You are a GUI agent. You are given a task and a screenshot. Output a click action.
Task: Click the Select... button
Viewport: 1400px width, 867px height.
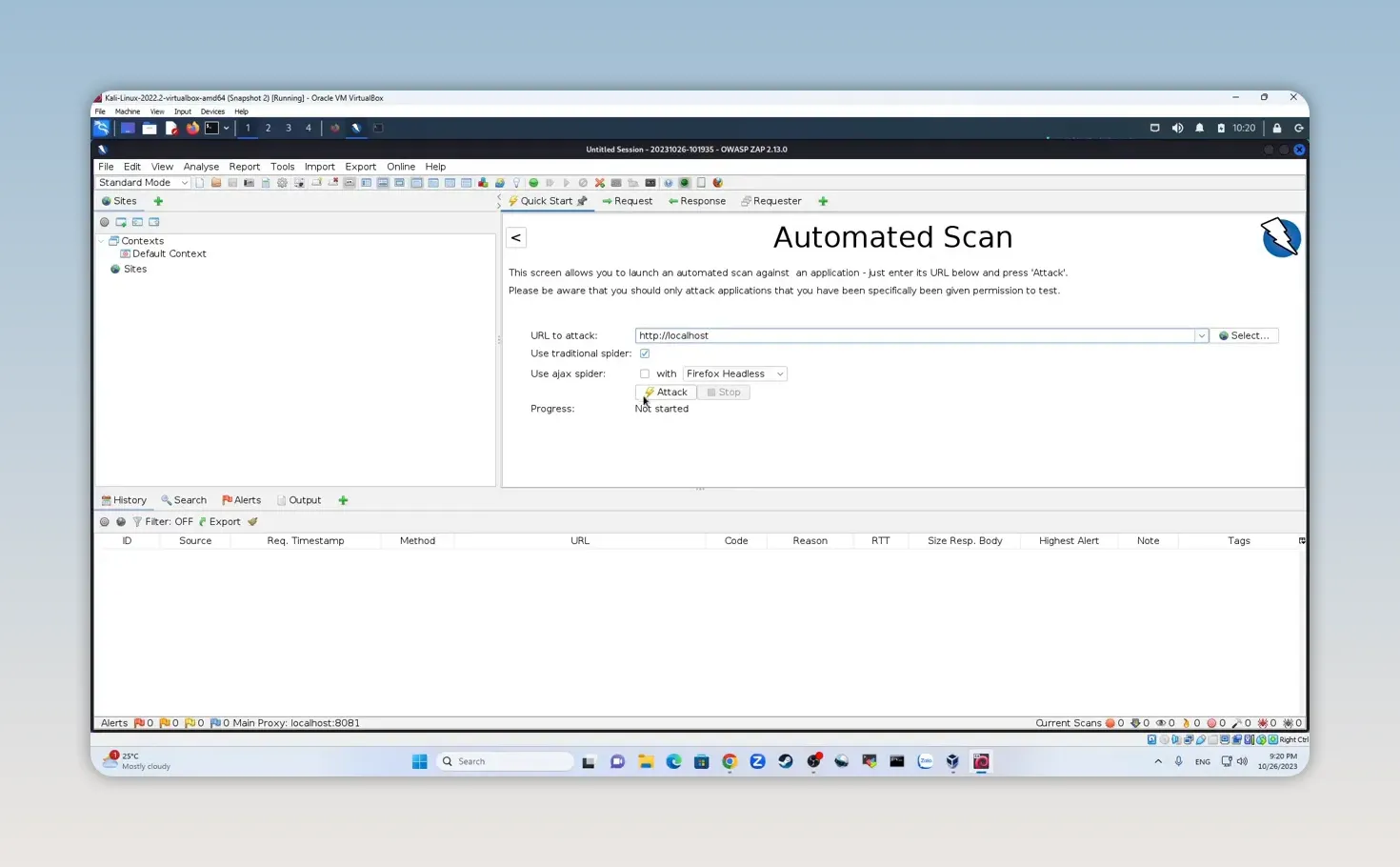[1244, 335]
